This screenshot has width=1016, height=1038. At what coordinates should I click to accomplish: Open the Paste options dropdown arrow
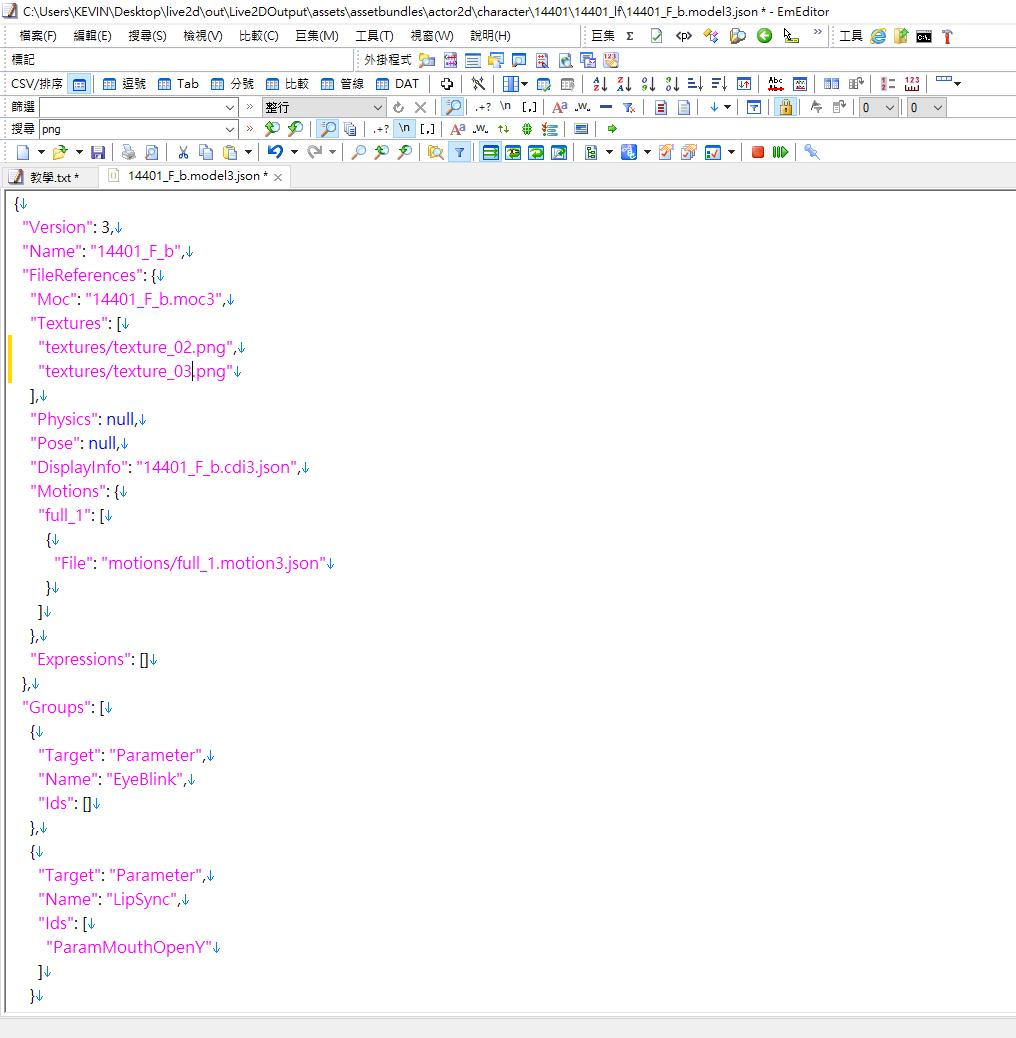tap(248, 152)
